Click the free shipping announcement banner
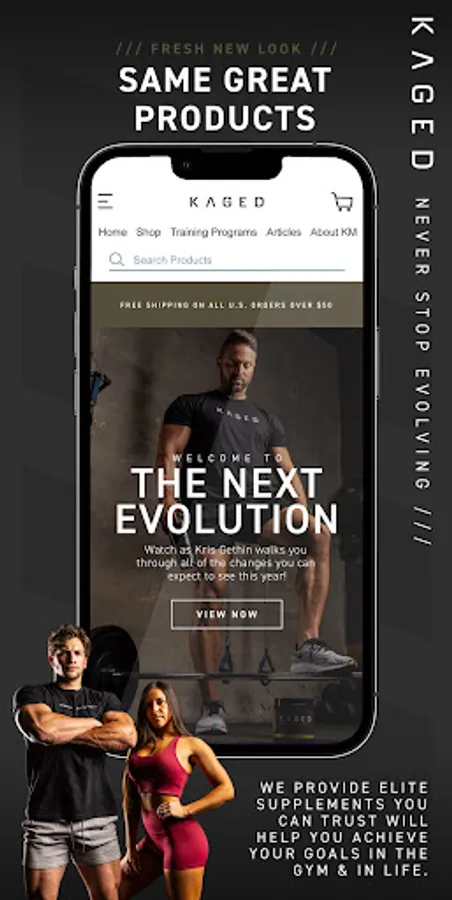Viewport: 452px width, 900px height. tap(227, 305)
